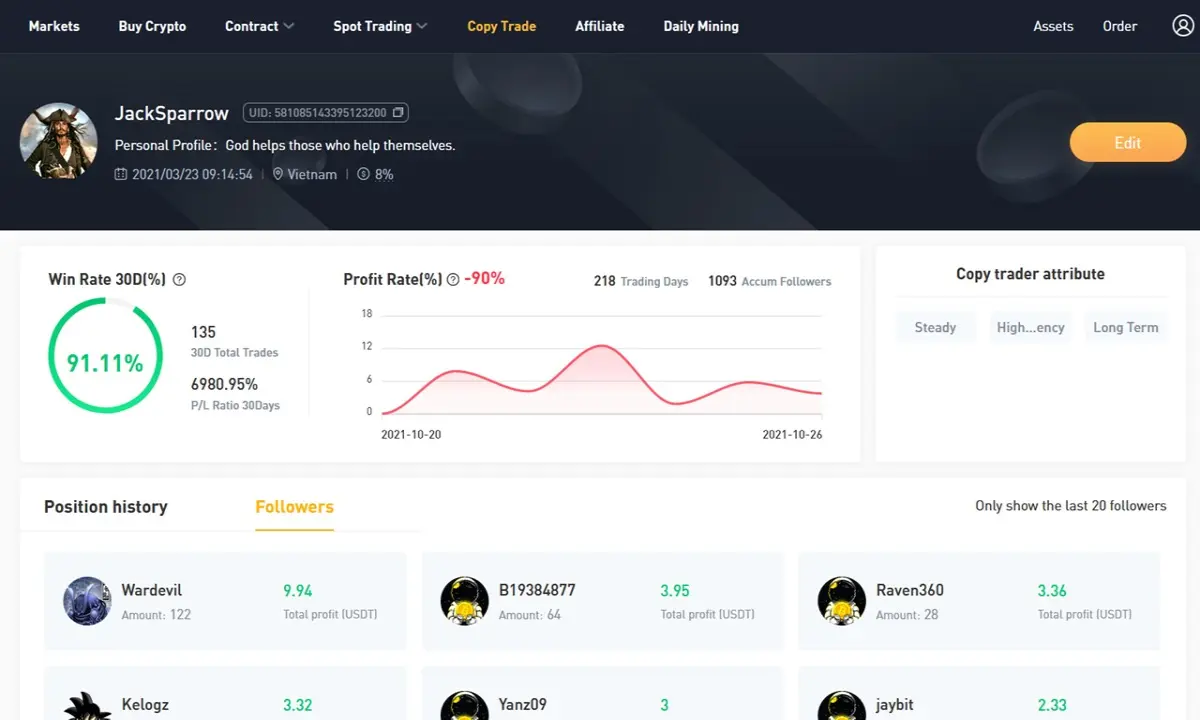Click Raven360's 3.36 total profit
Image resolution: width=1200 pixels, height=720 pixels.
(x=1052, y=590)
